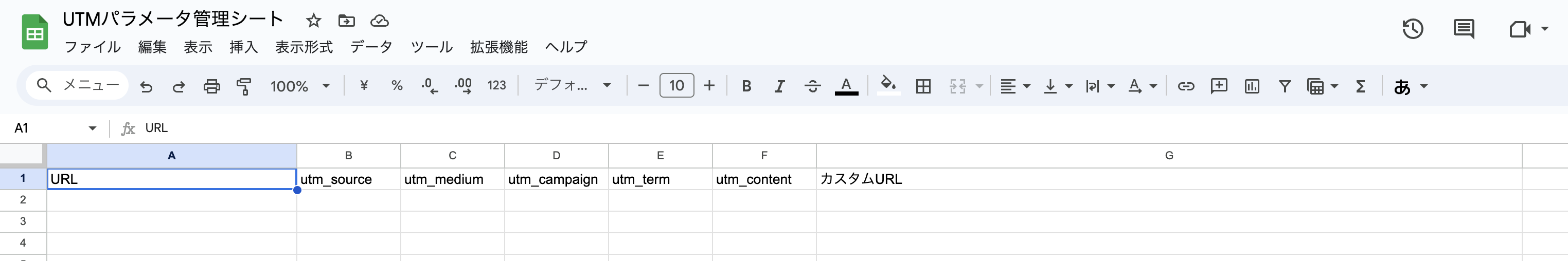Select the paint format roller tool
This screenshot has height=261, width=1568.
coord(243,86)
